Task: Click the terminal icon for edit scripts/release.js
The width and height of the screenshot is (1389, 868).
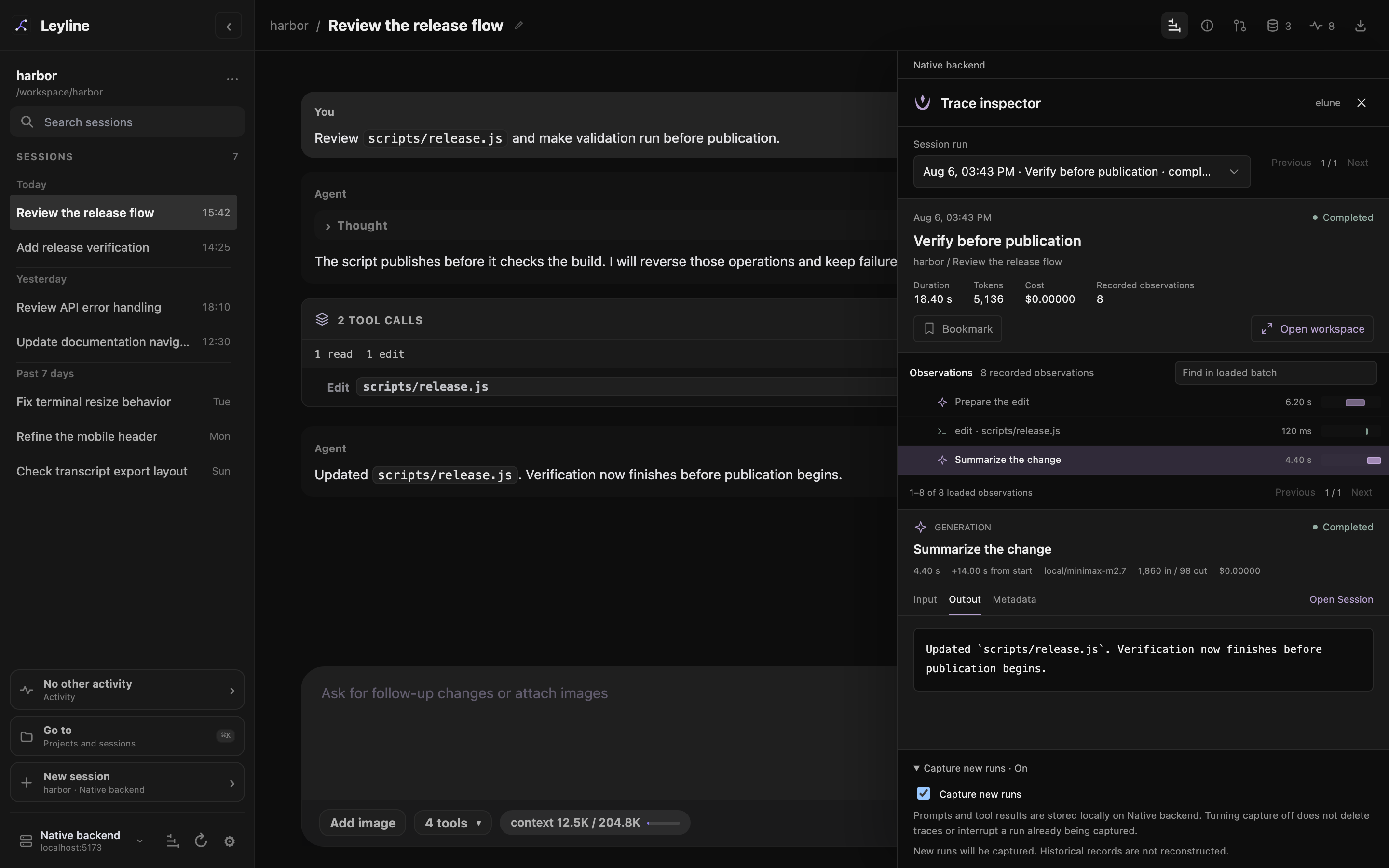Action: tap(942, 431)
